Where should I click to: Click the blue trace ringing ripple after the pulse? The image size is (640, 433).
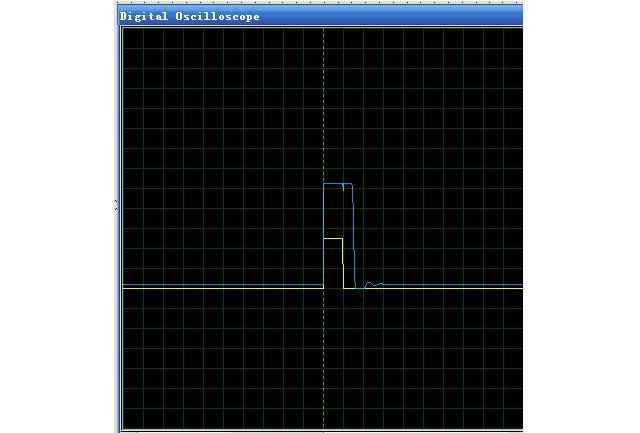(374, 284)
